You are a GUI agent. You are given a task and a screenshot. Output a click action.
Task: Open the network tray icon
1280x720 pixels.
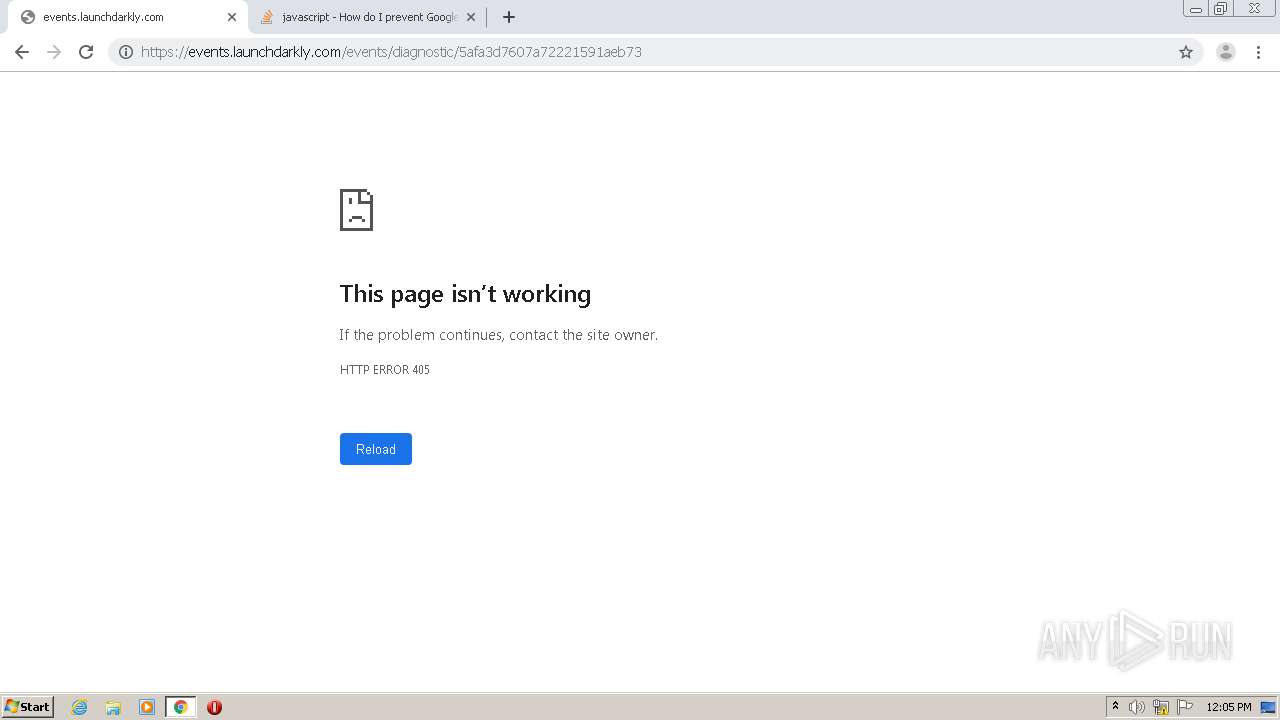[1161, 707]
